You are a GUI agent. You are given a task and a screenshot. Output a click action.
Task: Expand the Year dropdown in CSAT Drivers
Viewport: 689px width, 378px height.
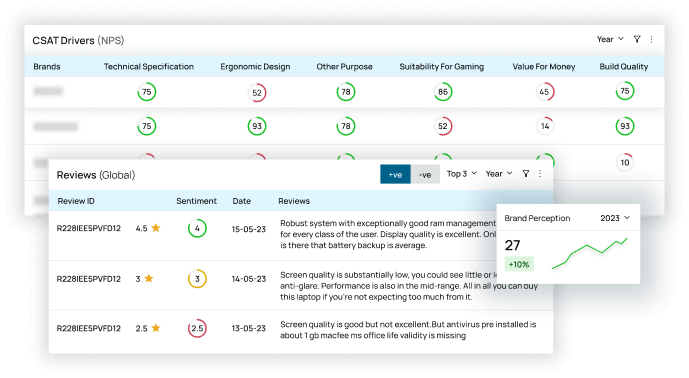(610, 39)
